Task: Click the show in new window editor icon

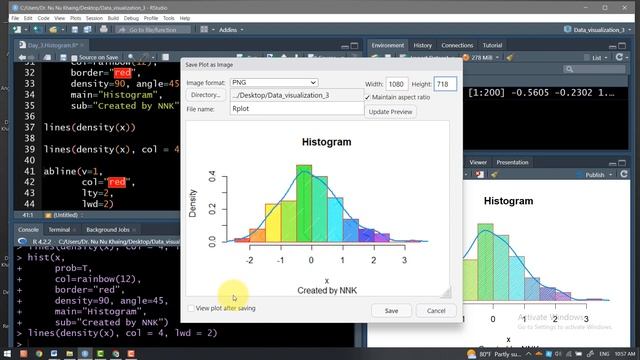Action: [47, 58]
